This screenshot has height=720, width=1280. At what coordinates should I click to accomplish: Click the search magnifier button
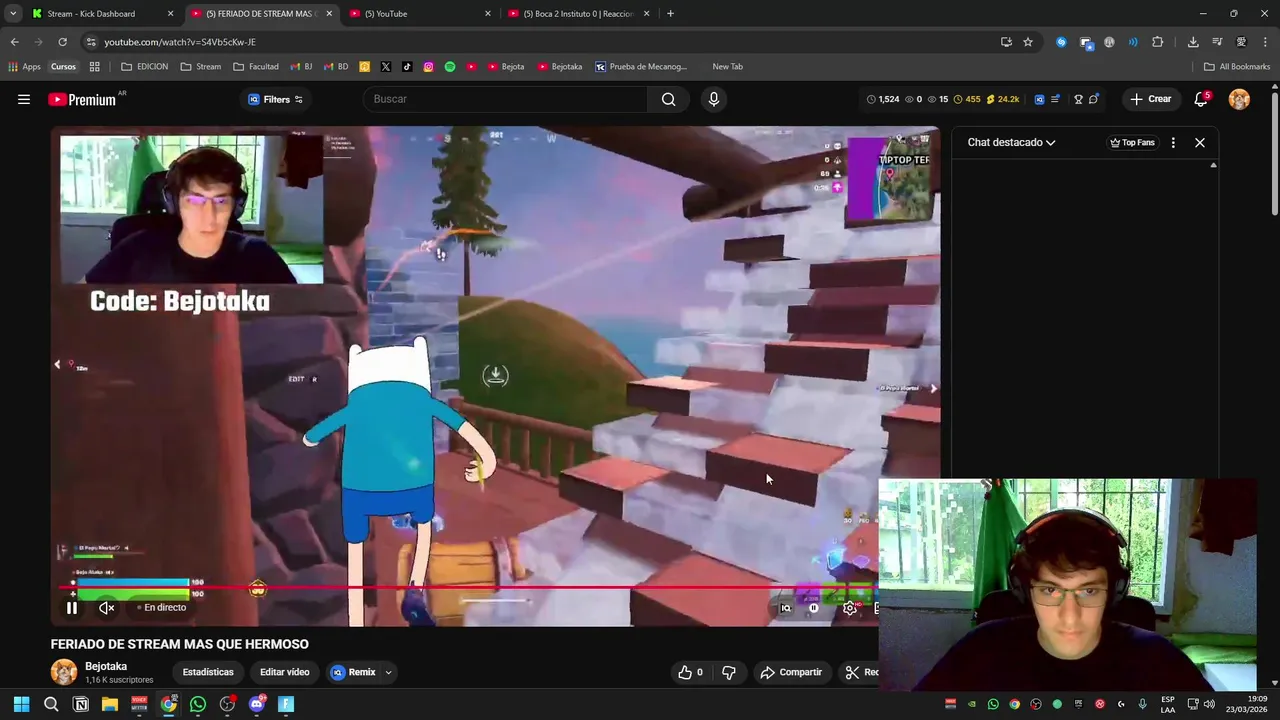tap(669, 99)
